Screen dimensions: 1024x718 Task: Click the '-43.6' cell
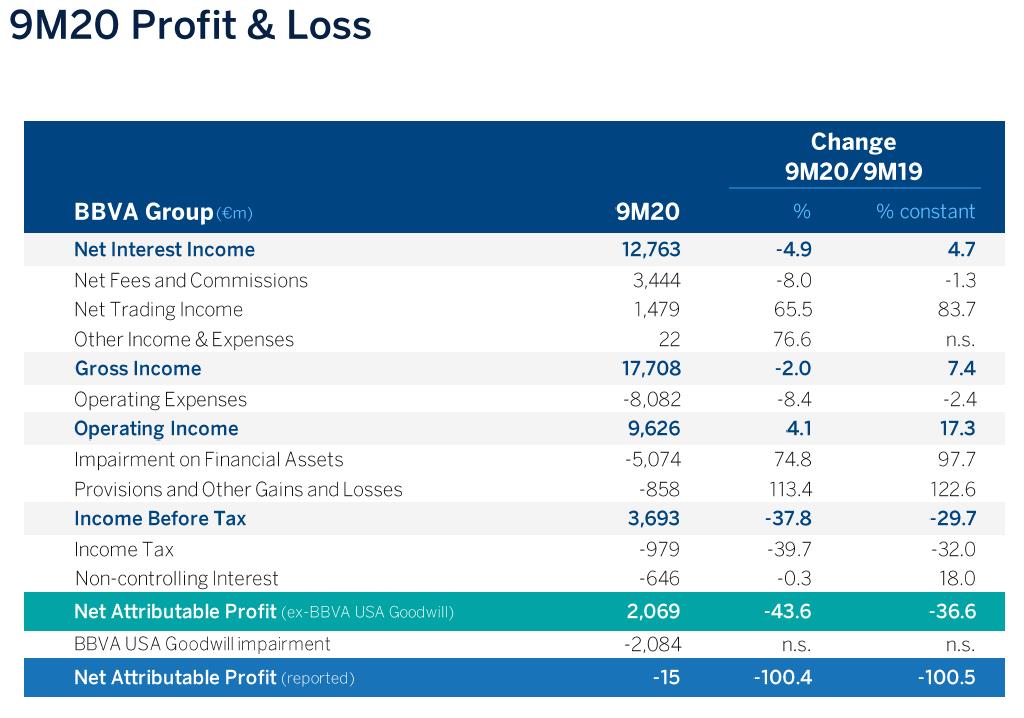pos(788,612)
